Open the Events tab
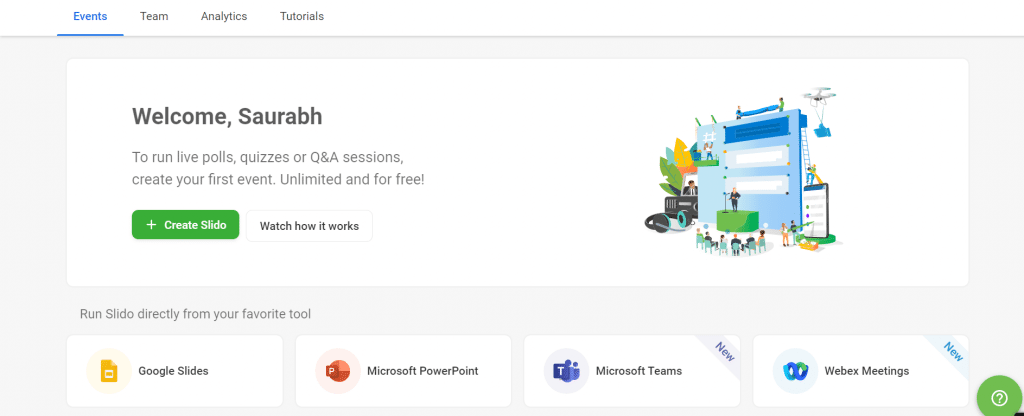 coord(90,17)
